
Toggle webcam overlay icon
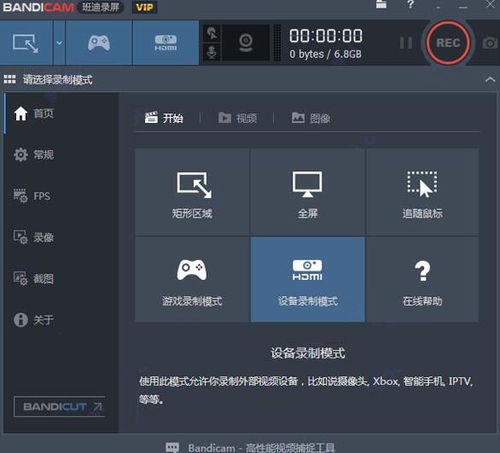[x=246, y=43]
